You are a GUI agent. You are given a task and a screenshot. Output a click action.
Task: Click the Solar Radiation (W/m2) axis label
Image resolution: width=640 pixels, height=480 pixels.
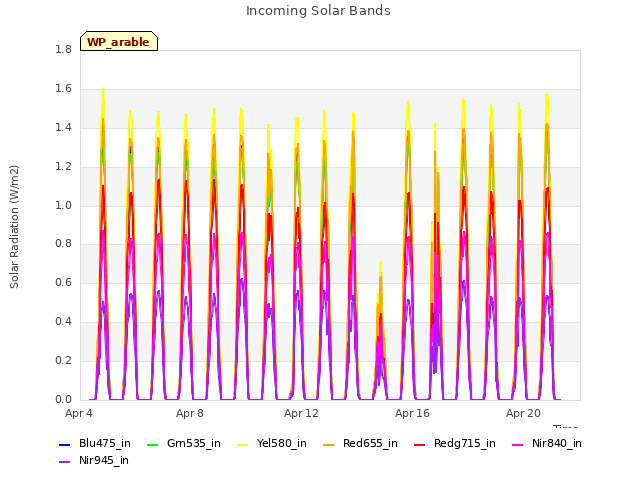point(14,227)
